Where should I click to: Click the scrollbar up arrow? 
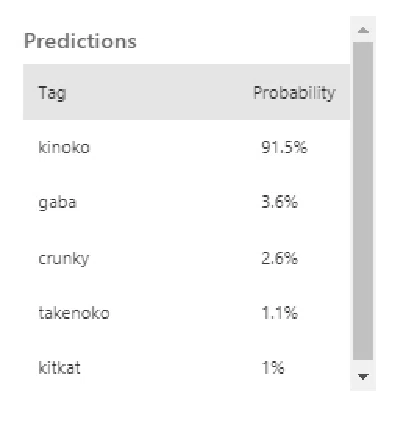[363, 30]
